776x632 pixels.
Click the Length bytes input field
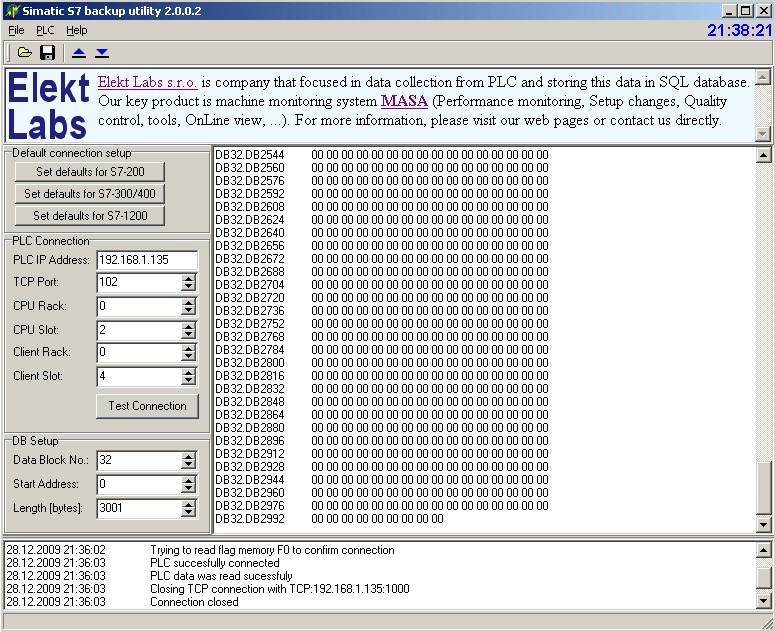click(x=139, y=508)
